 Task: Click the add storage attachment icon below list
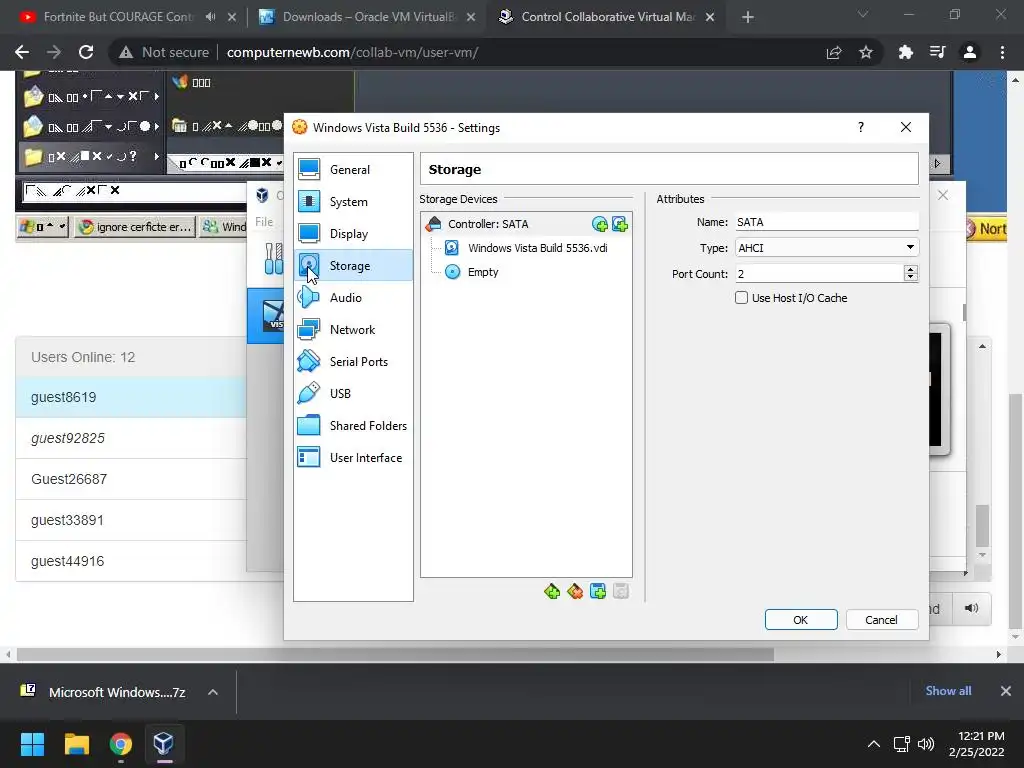coord(598,592)
